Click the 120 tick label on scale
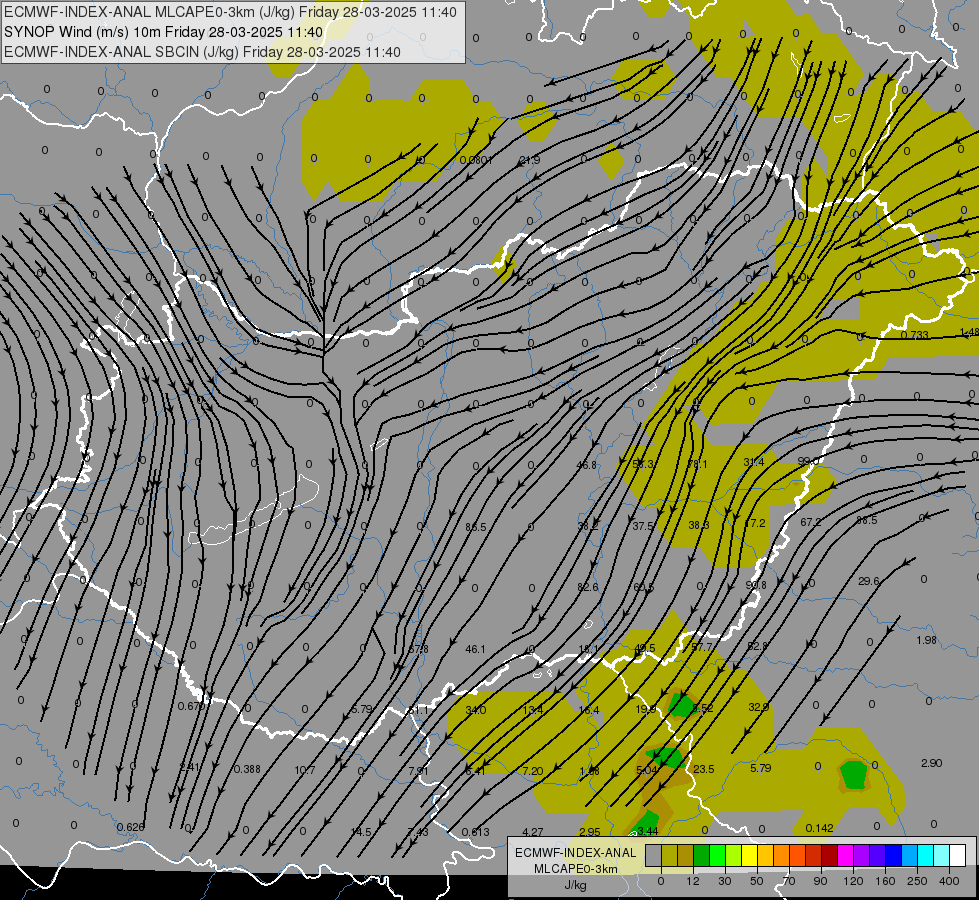Viewport: 979px width, 900px height. coord(853,881)
